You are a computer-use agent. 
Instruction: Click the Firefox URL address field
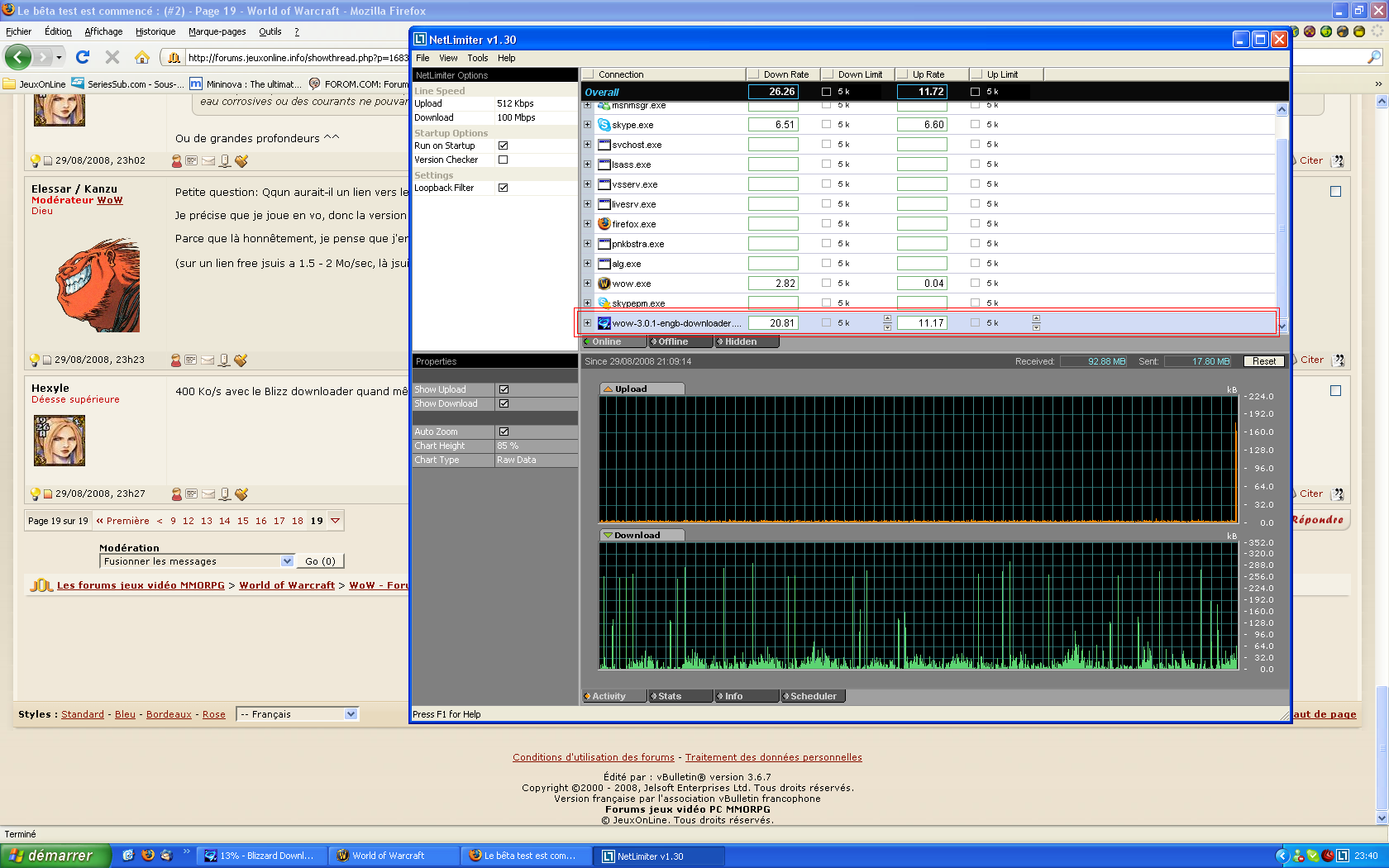(298, 58)
